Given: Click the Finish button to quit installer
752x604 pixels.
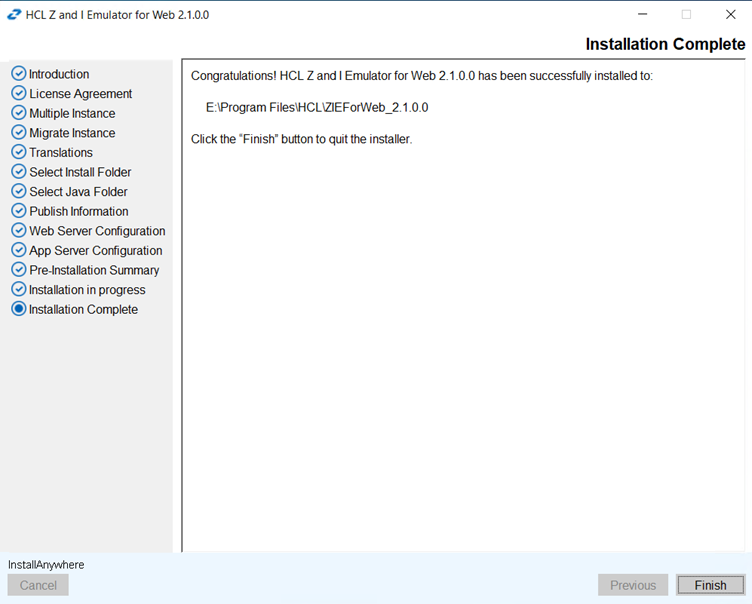Looking at the screenshot, I should pyautogui.click(x=710, y=585).
